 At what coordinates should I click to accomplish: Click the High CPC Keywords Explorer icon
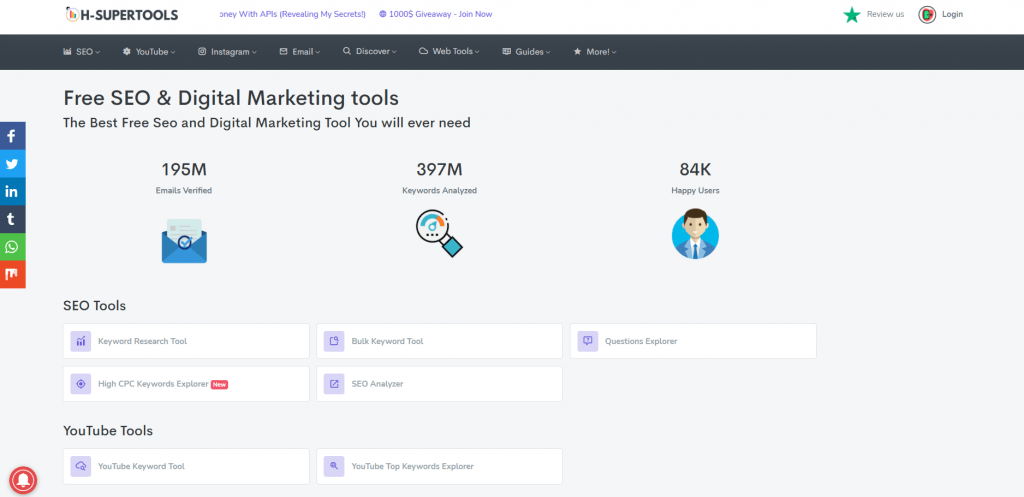[81, 384]
